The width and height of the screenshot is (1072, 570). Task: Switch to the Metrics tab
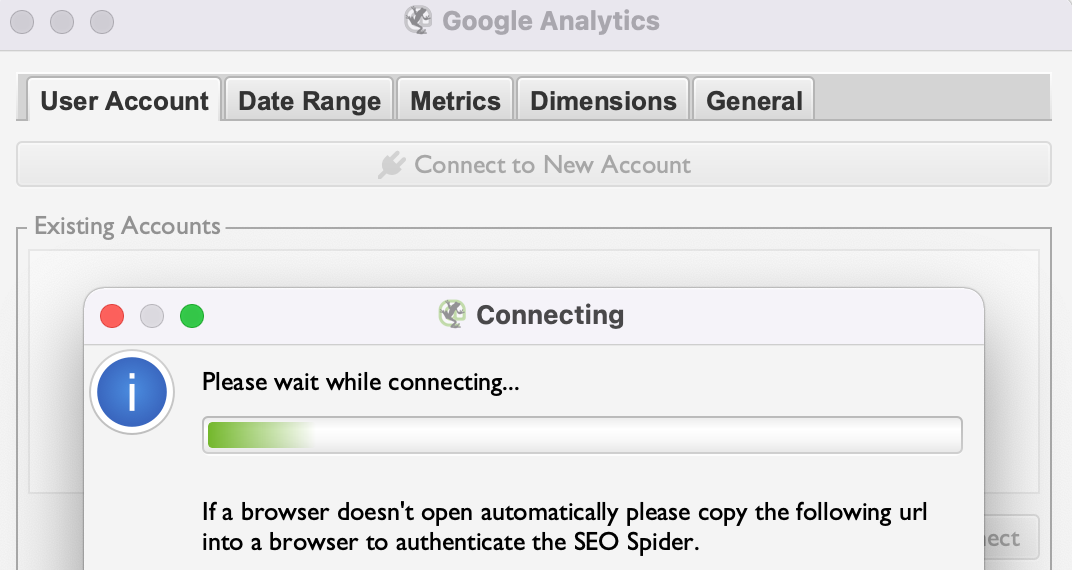[455, 100]
